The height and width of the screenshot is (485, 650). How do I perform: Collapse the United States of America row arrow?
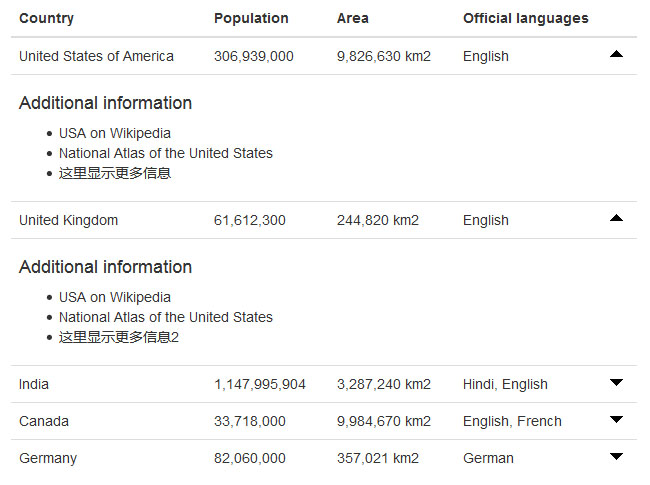click(616, 55)
